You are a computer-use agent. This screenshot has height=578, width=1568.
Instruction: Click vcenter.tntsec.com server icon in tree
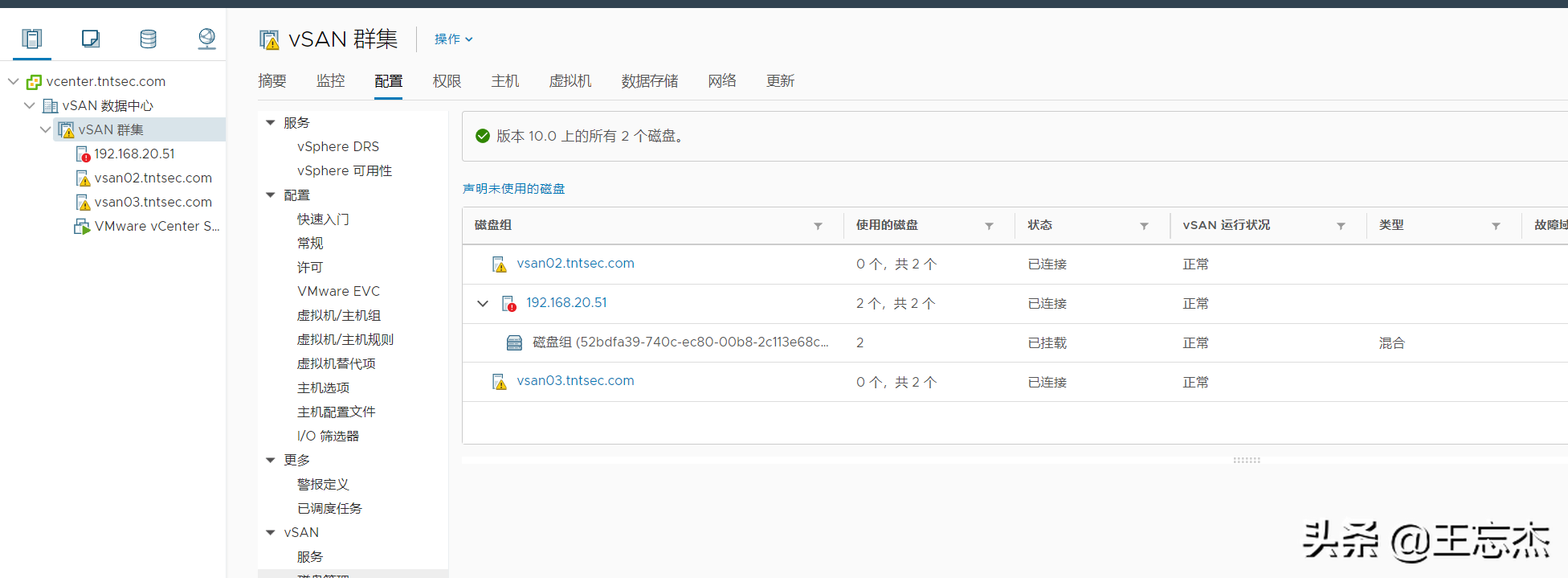coord(34,81)
